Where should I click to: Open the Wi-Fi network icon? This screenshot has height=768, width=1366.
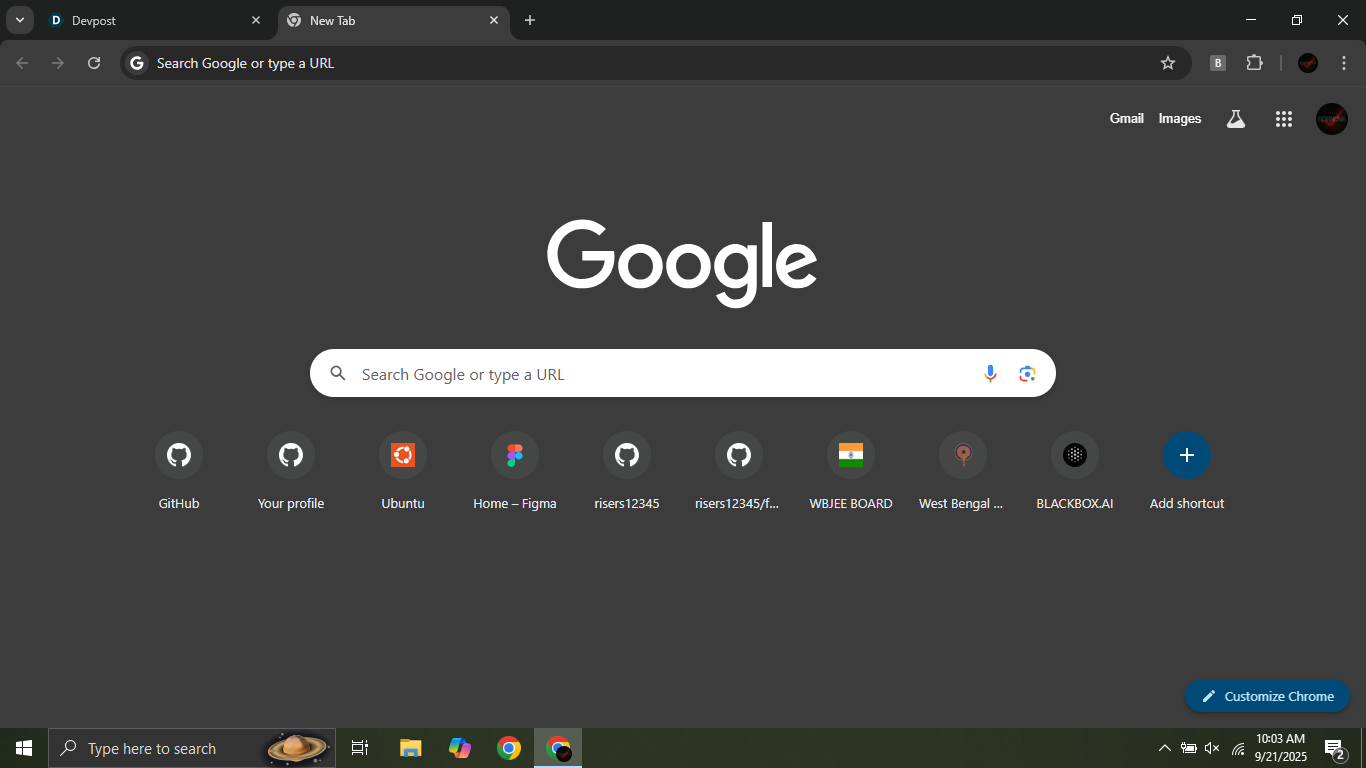[x=1238, y=748]
